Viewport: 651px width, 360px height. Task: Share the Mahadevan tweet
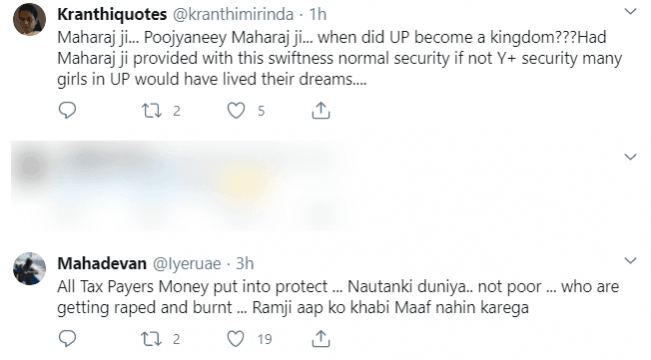click(x=321, y=339)
